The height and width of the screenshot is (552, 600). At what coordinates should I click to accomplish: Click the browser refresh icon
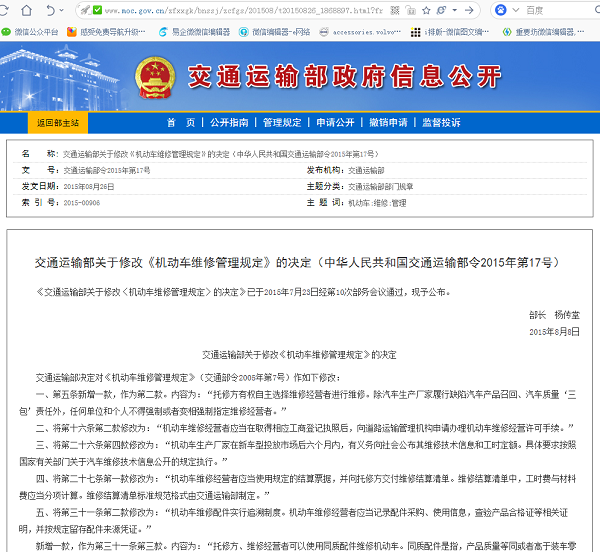pos(3,10)
